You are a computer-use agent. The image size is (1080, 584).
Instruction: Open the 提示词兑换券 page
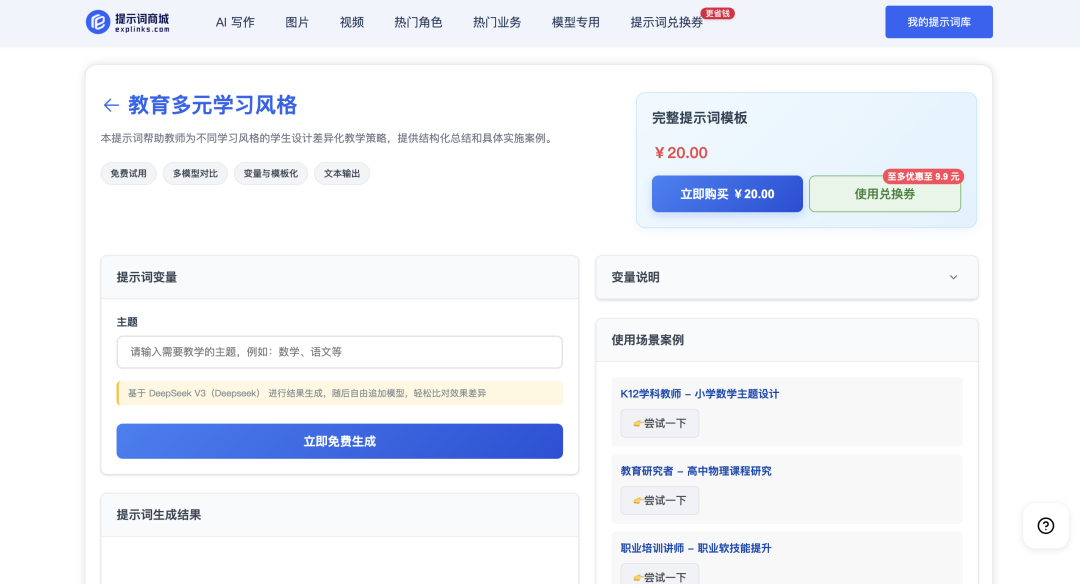tap(667, 22)
